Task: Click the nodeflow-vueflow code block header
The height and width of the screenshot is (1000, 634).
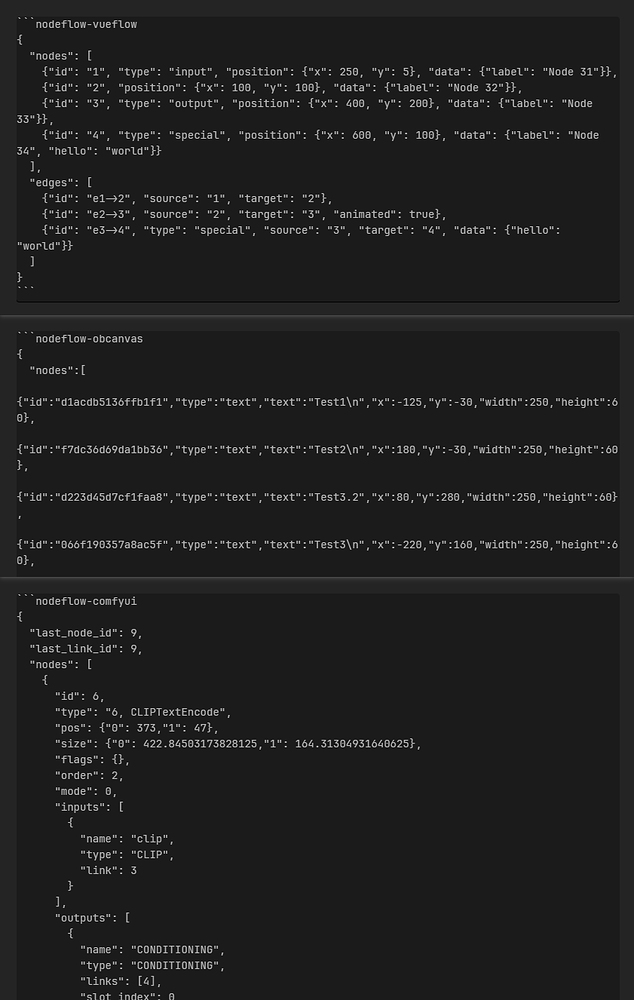Action: point(86,24)
